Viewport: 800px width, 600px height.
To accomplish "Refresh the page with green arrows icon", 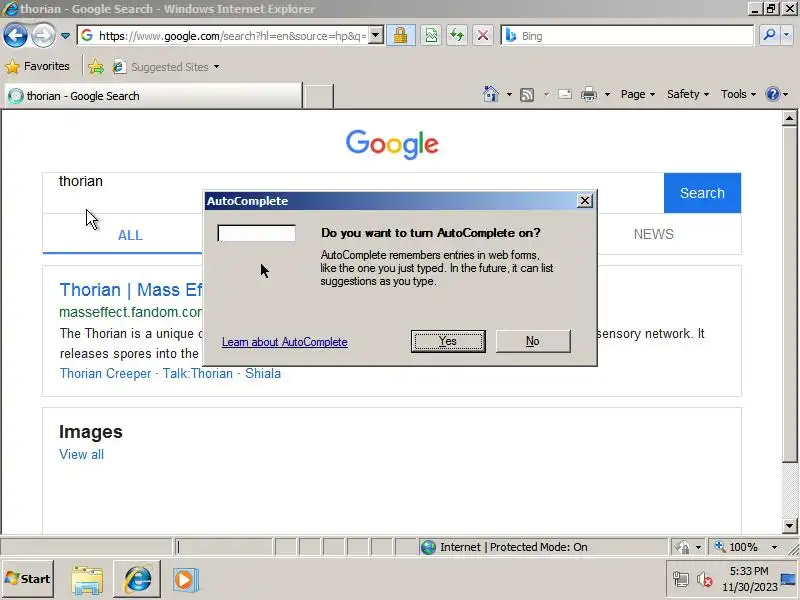I will pyautogui.click(x=457, y=35).
